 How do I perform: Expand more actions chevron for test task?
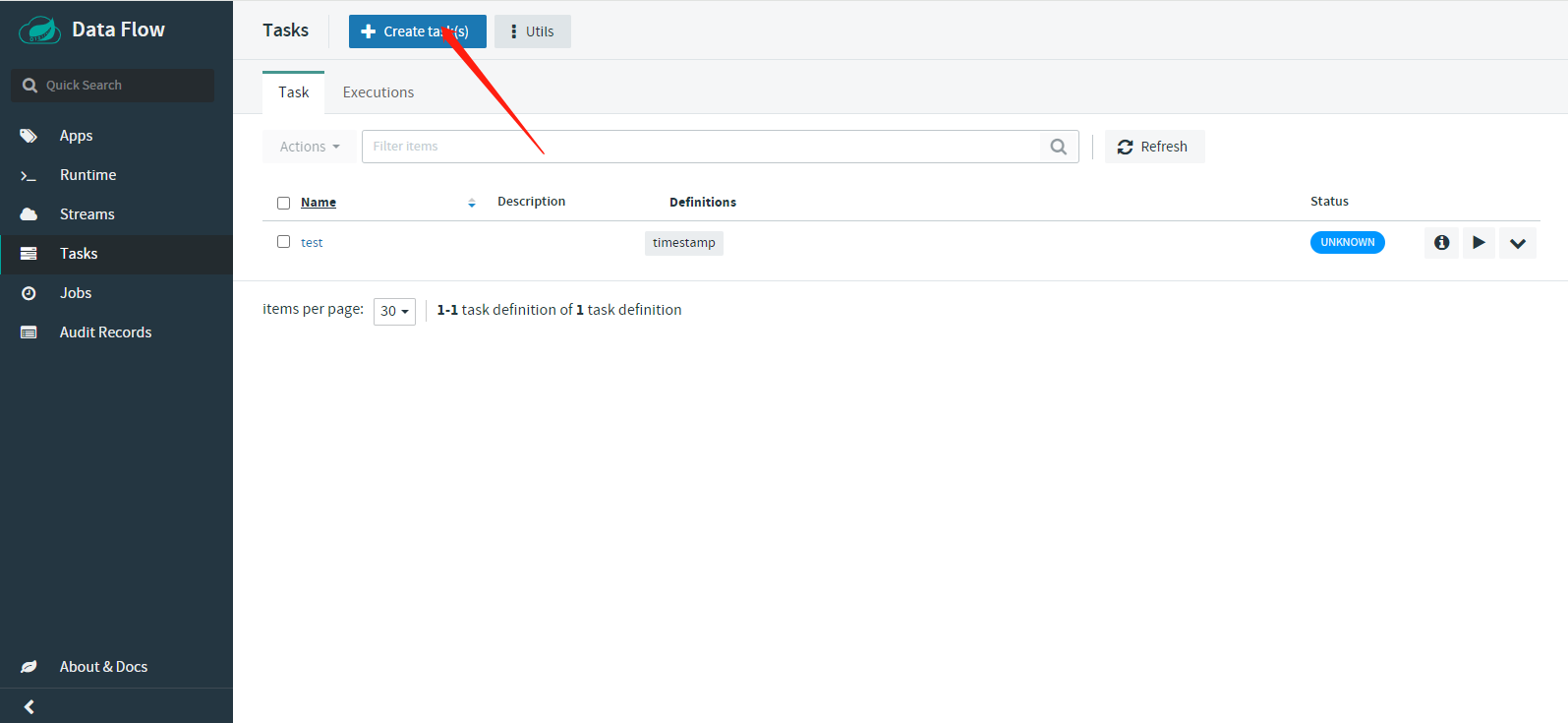tap(1518, 243)
